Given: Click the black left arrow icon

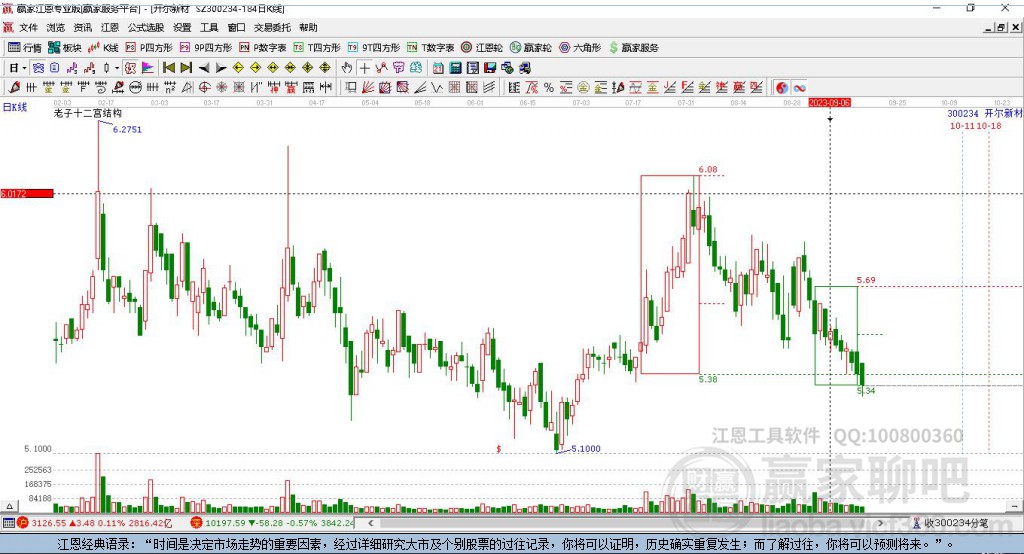Looking at the screenshot, I should click(x=204, y=68).
